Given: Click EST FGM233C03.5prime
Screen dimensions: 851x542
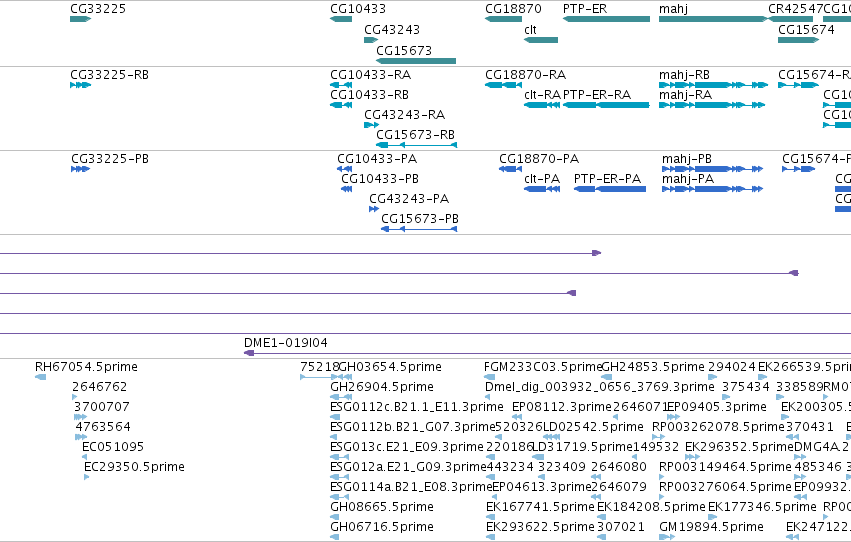Looking at the screenshot, I should (x=543, y=367).
